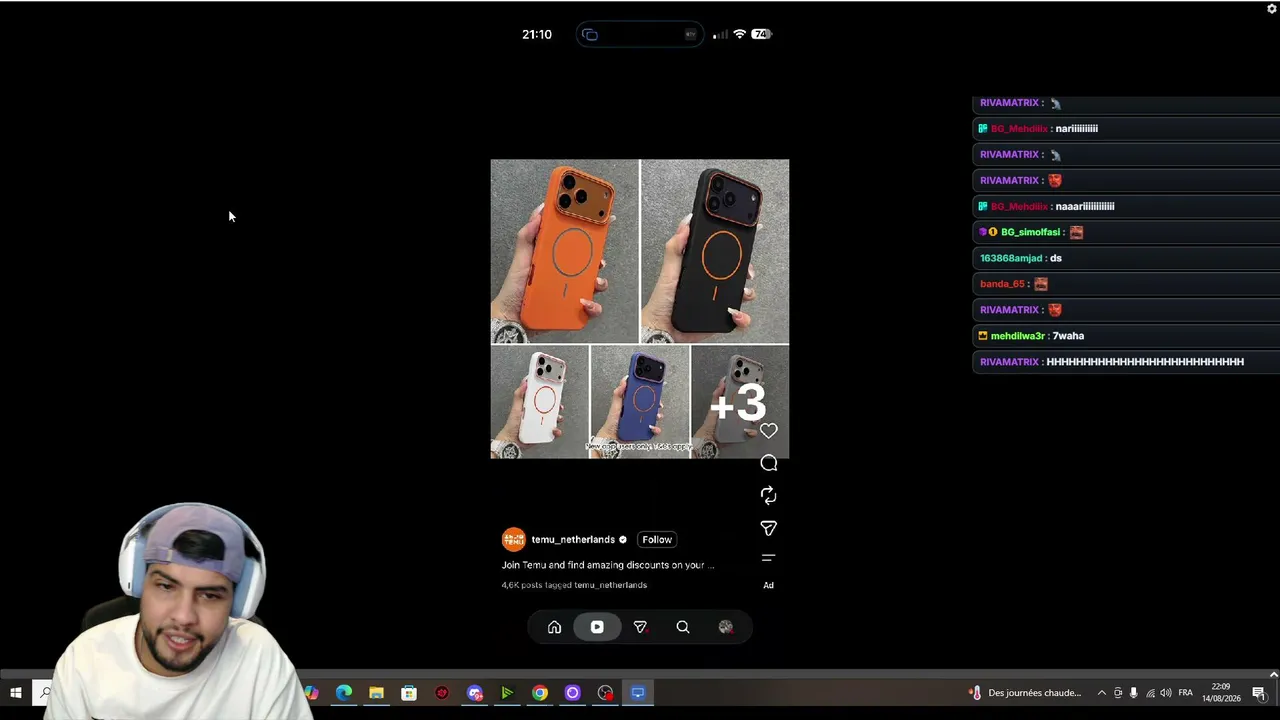Click BG_simolfasi username in chat
Screen dimensions: 1280x720
pos(1030,233)
